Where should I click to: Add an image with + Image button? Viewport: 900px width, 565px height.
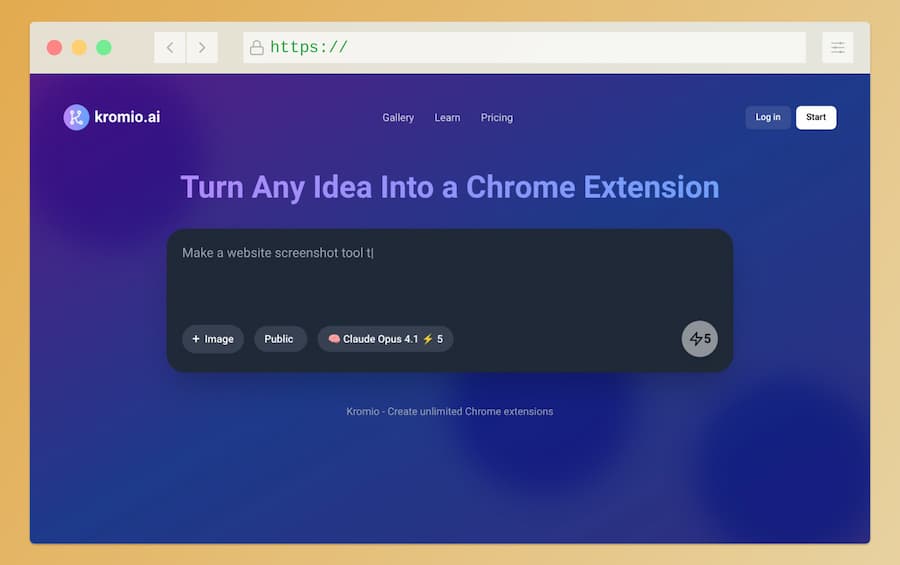click(213, 339)
